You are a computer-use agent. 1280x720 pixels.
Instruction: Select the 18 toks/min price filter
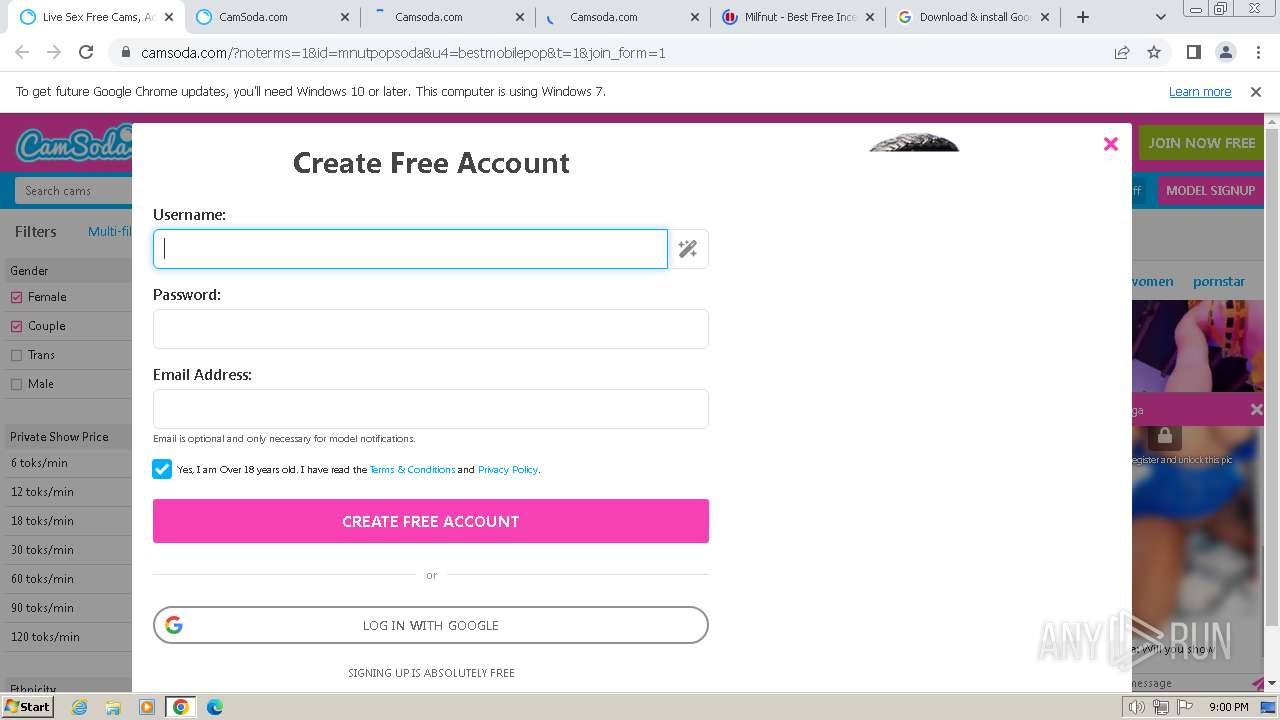pos(43,521)
